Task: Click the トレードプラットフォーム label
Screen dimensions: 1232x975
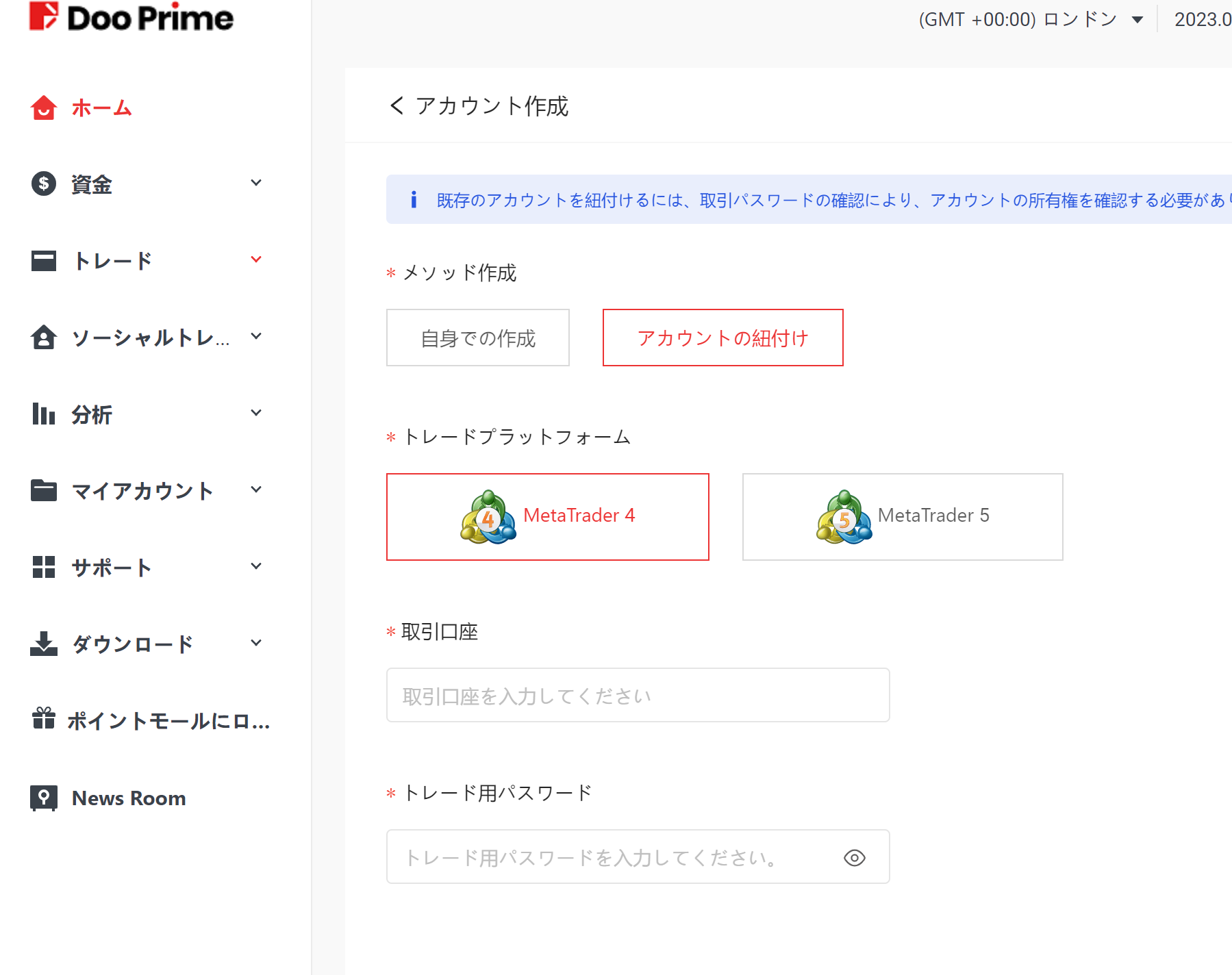Action: 517,437
